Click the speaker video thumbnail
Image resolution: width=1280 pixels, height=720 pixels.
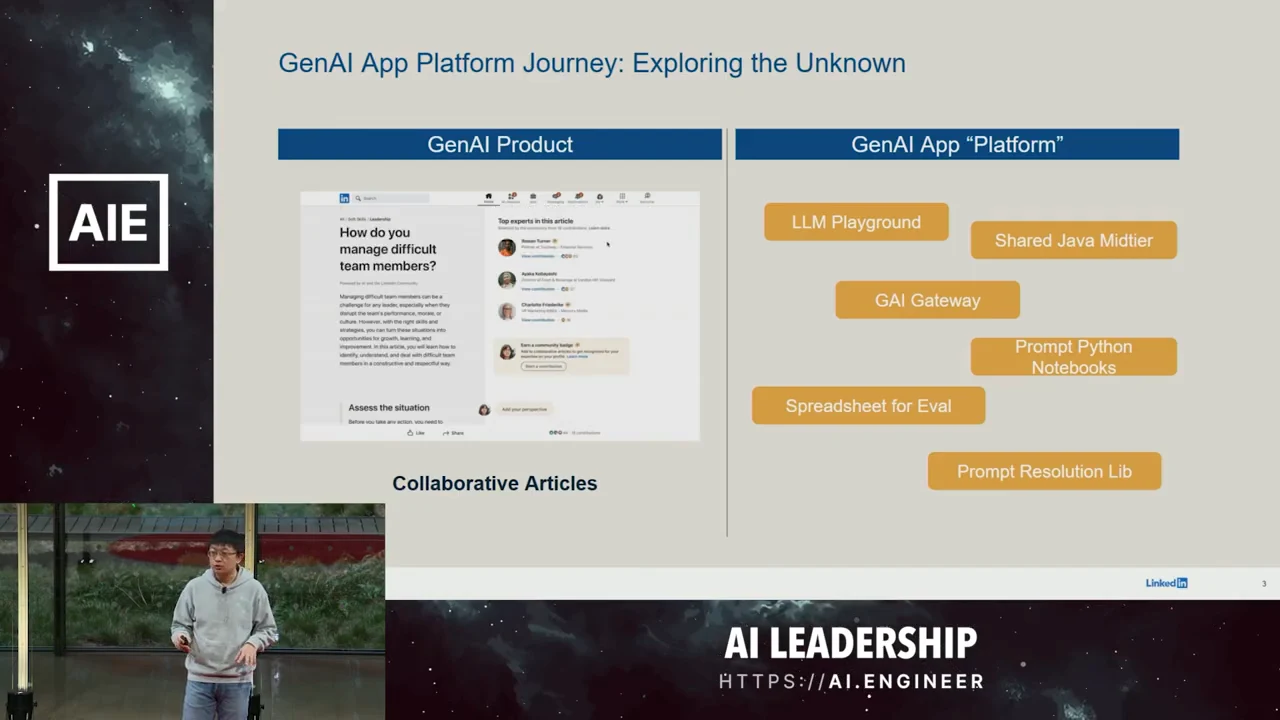click(x=192, y=612)
